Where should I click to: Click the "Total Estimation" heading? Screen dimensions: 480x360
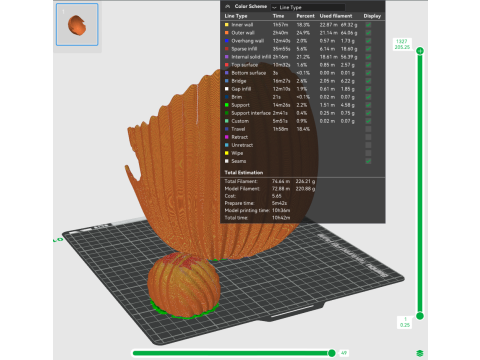coord(244,173)
